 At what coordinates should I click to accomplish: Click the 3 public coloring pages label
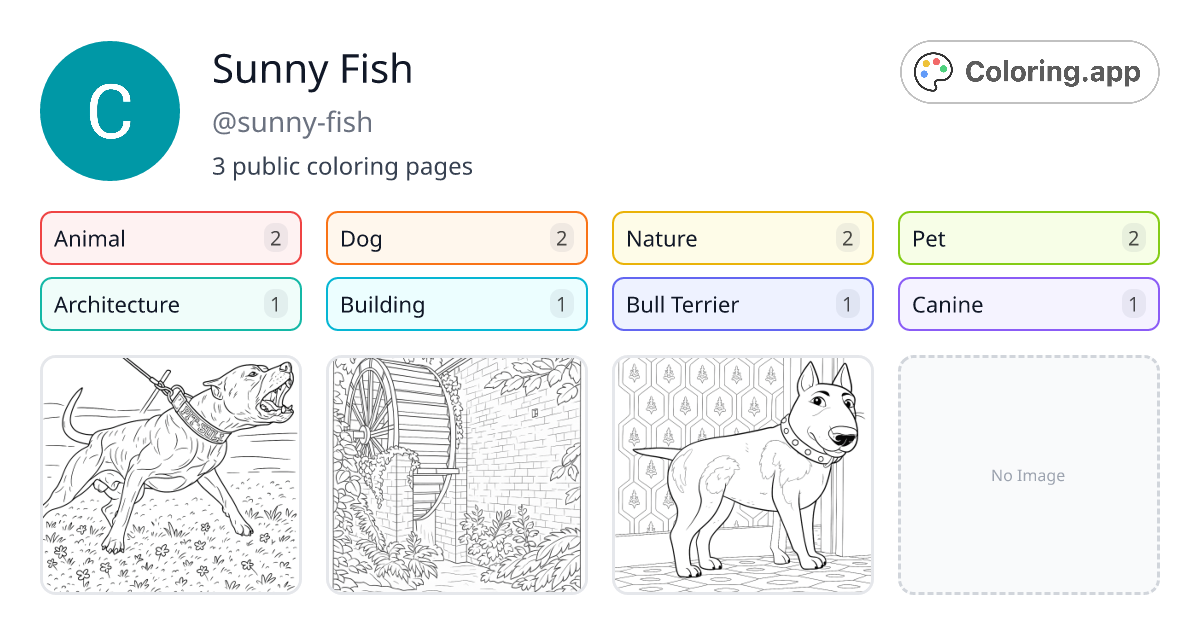343,166
